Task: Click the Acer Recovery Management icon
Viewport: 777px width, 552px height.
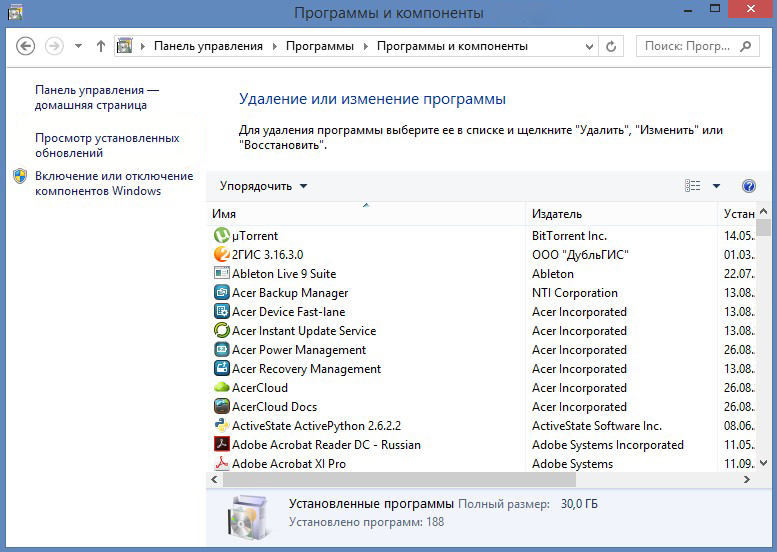Action: (222, 368)
